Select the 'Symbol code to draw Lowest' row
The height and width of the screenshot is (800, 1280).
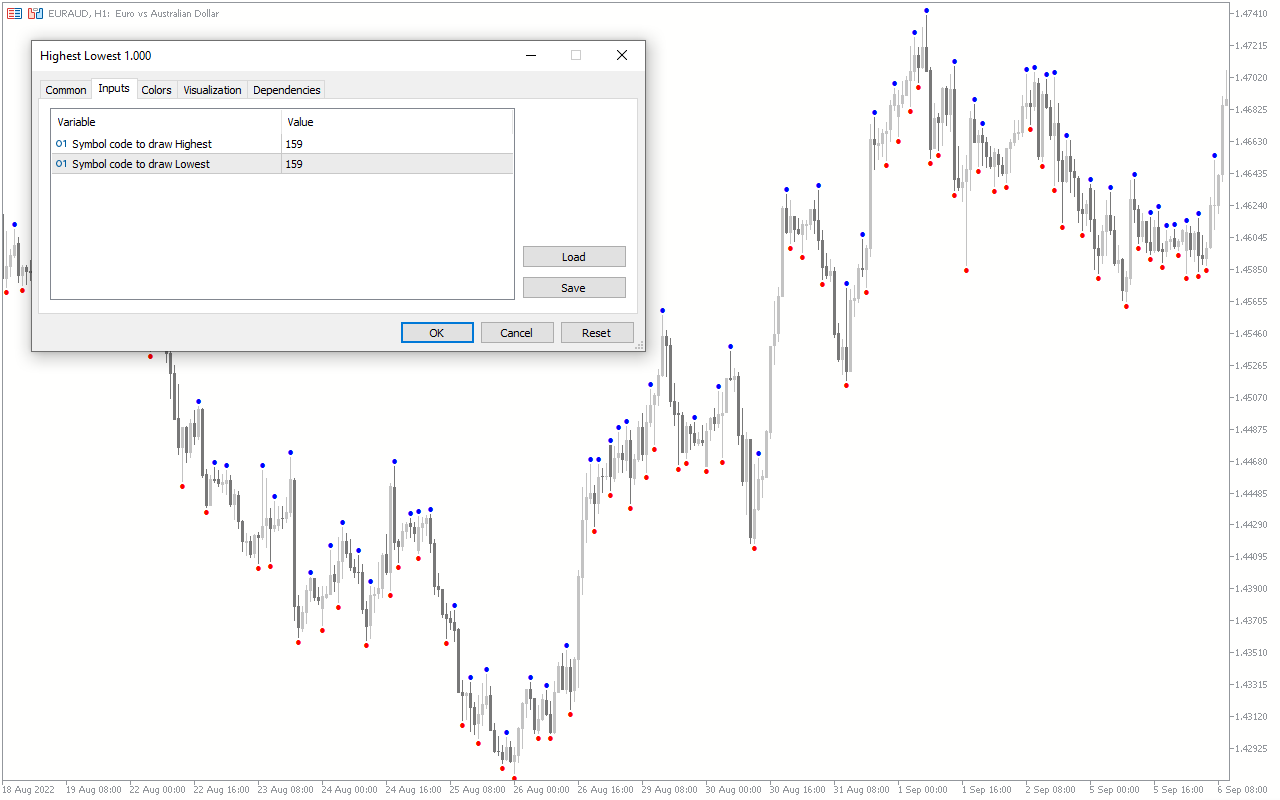click(282, 164)
